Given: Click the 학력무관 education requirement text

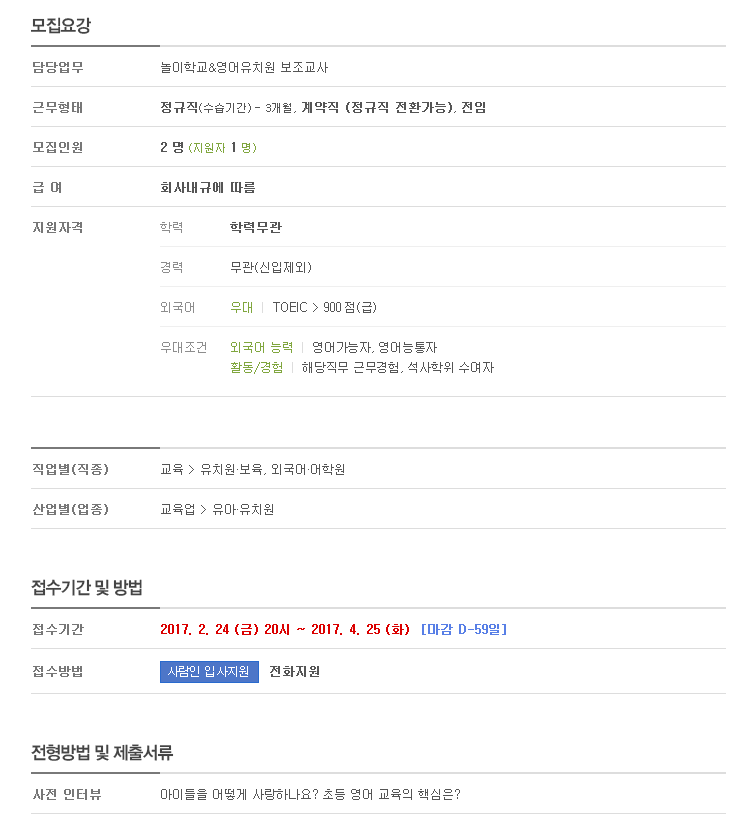Looking at the screenshot, I should point(256,228).
